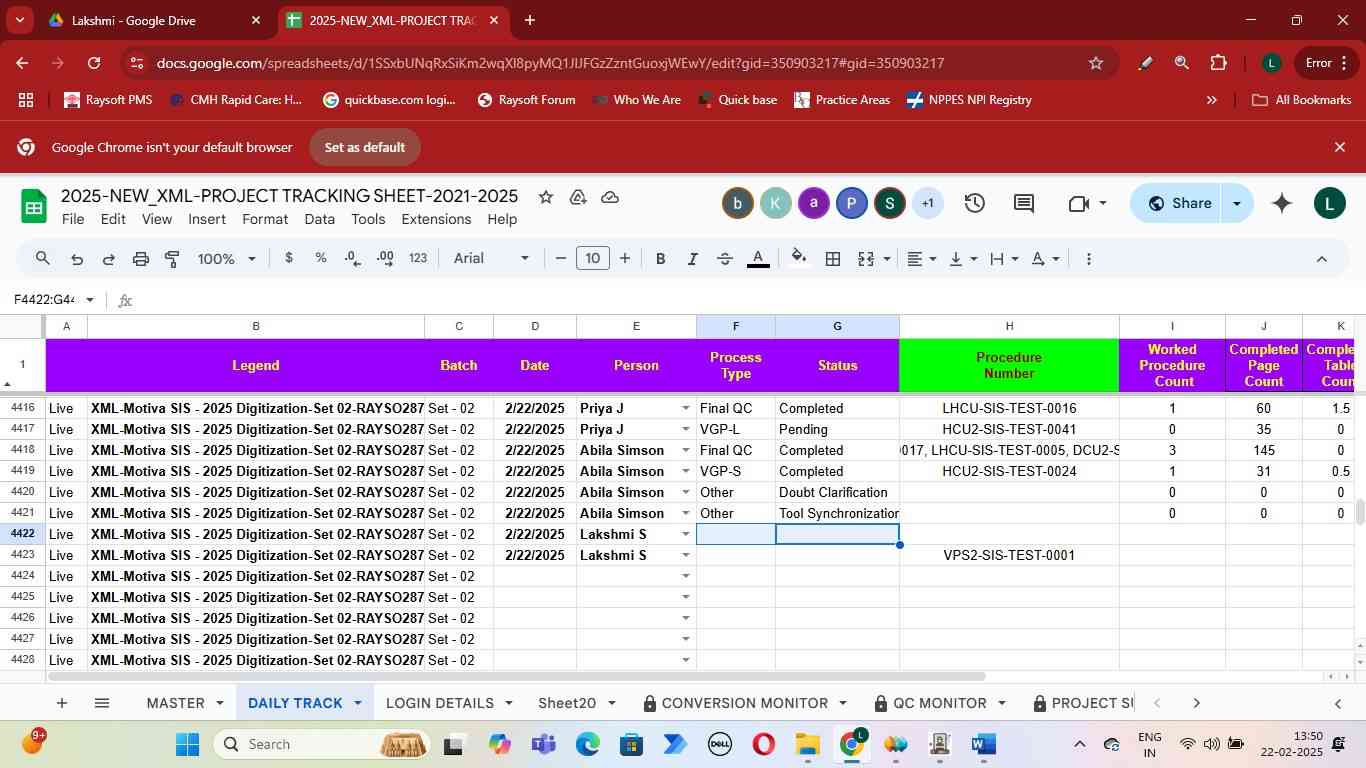Open the Insert menu

point(207,219)
